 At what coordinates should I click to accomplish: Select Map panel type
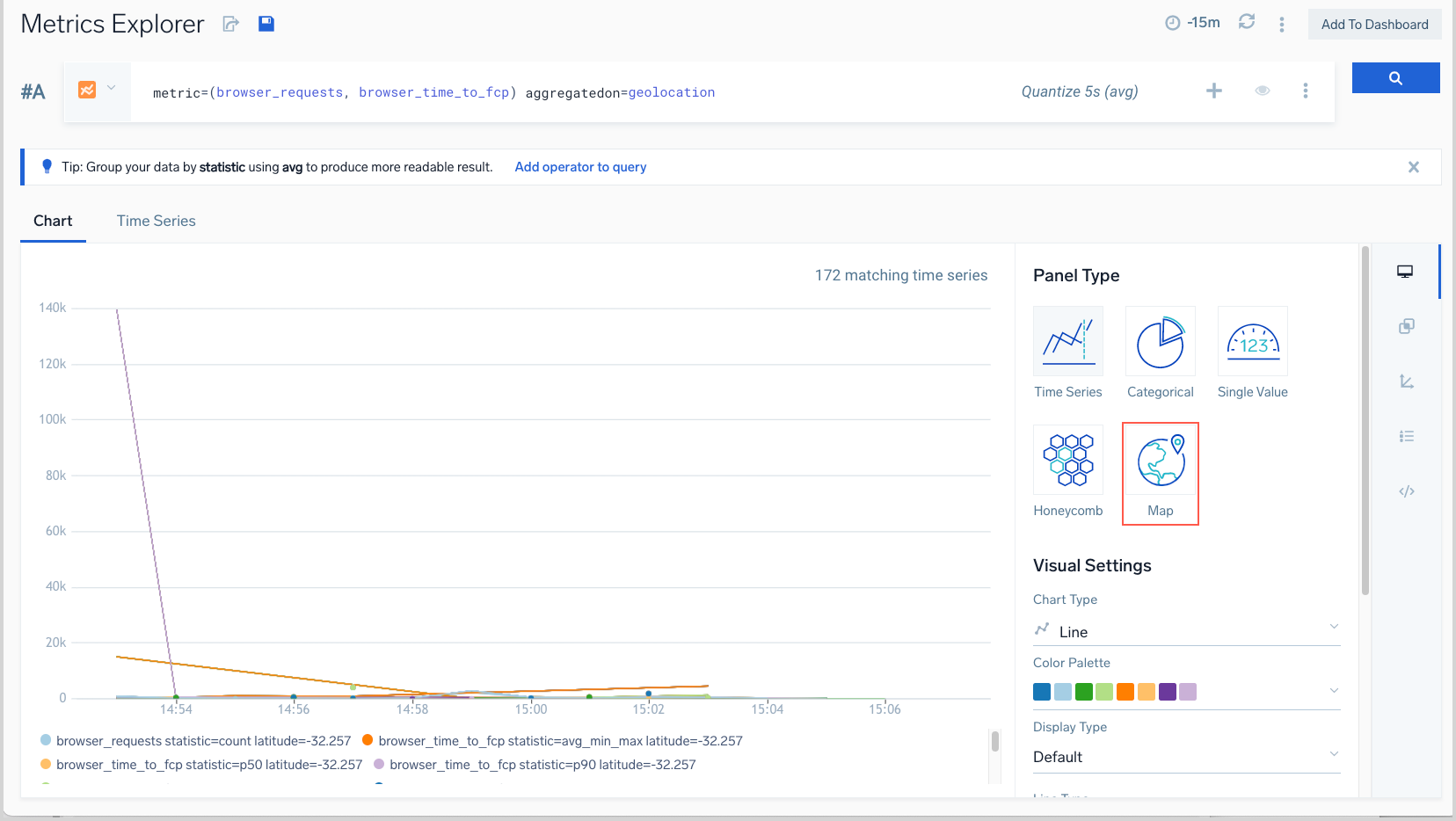(1161, 474)
